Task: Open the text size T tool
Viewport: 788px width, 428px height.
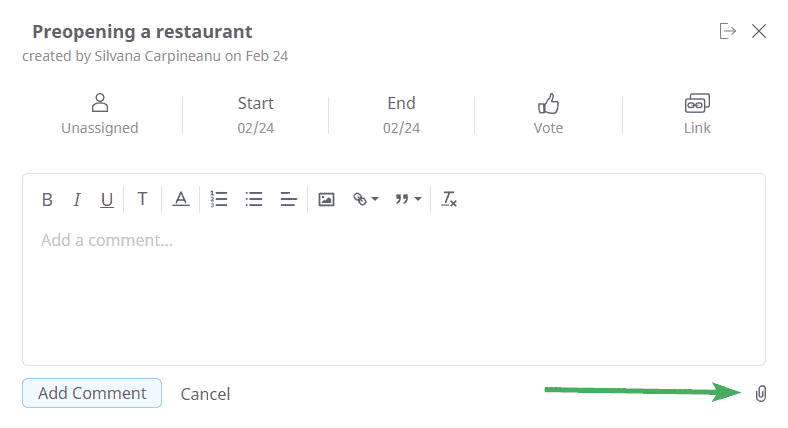Action: (143, 199)
